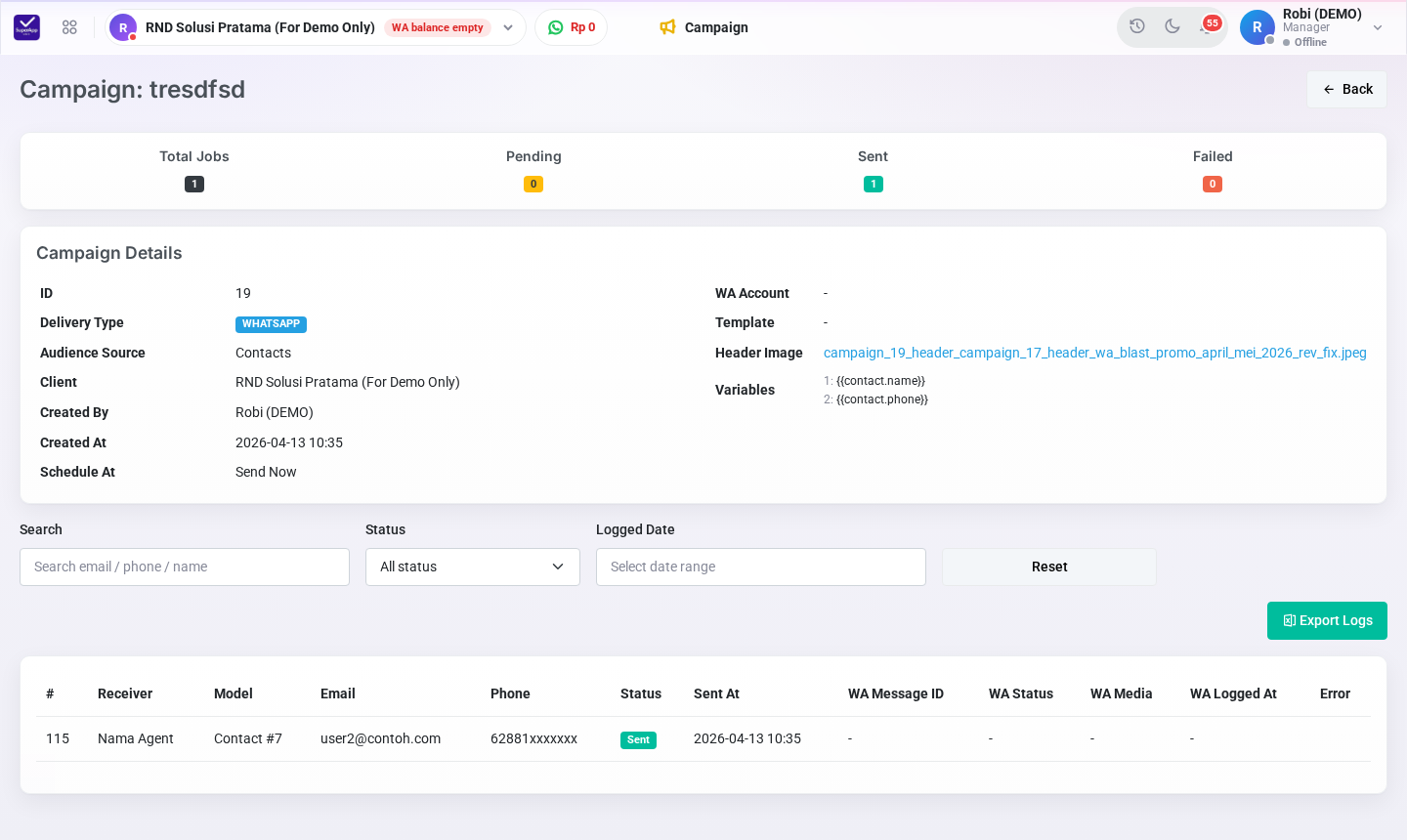Open the history clock icon
This screenshot has width=1407, height=840.
[x=1137, y=26]
